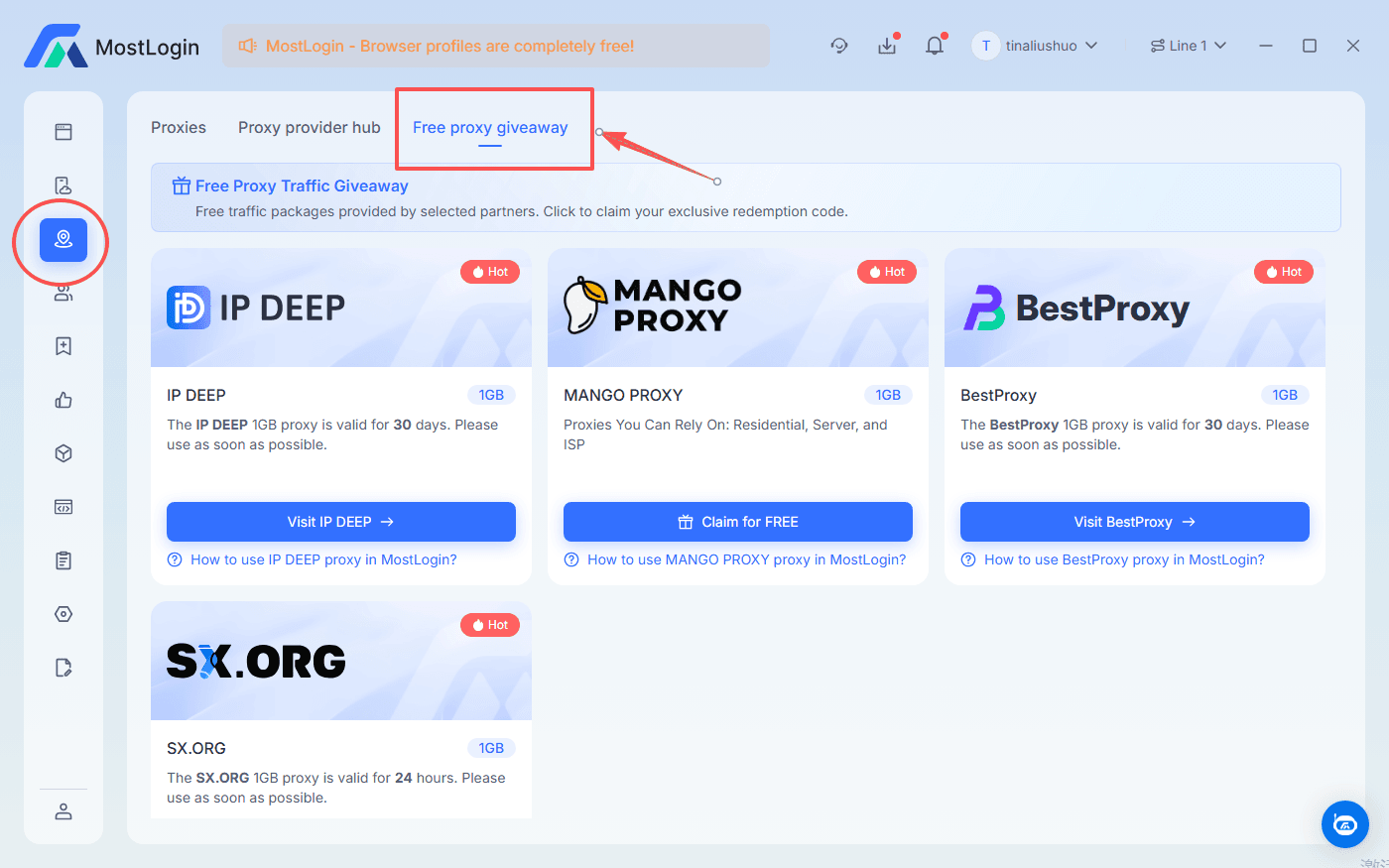Open the team members icon in the sidebar
Image resolution: width=1389 pixels, height=868 pixels.
pos(63,294)
